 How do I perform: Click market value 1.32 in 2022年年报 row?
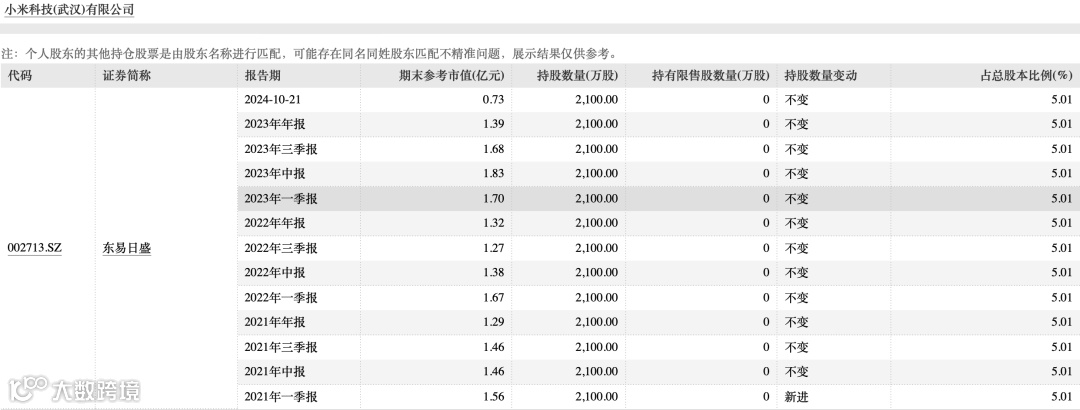(493, 223)
